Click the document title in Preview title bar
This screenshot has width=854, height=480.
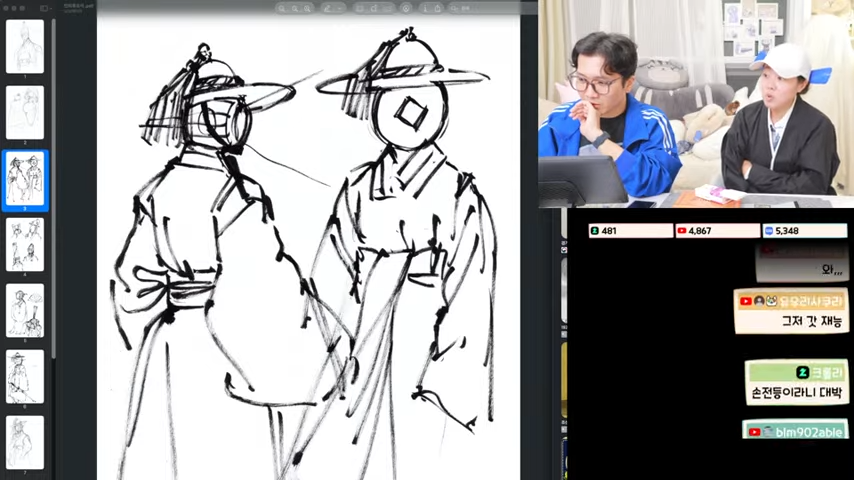78,6
